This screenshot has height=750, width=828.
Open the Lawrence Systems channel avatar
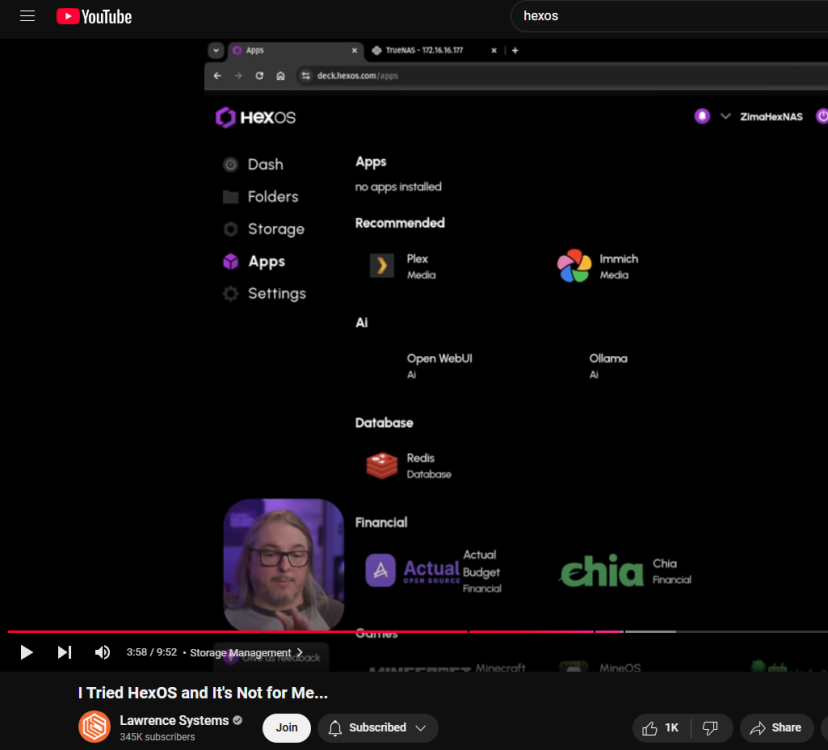click(95, 727)
